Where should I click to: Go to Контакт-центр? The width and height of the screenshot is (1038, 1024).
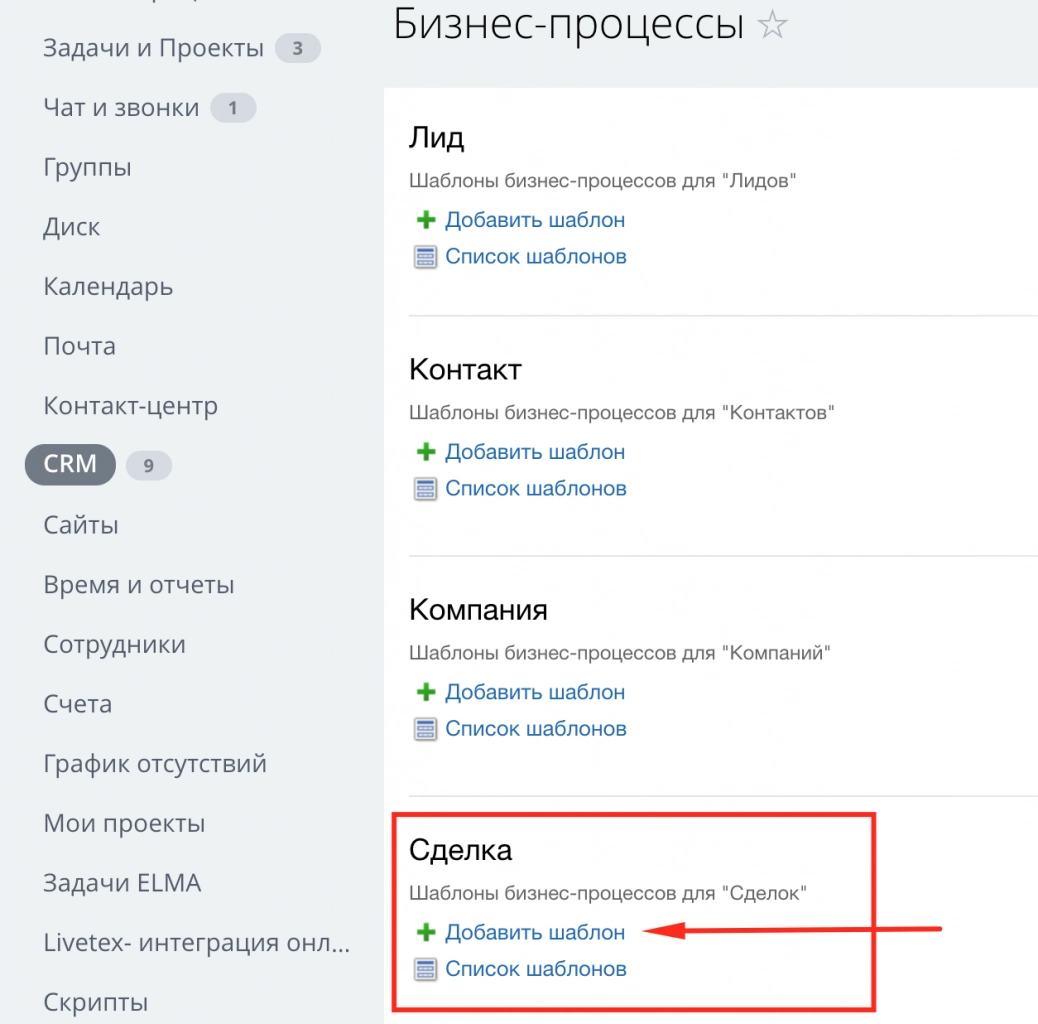click(x=132, y=405)
